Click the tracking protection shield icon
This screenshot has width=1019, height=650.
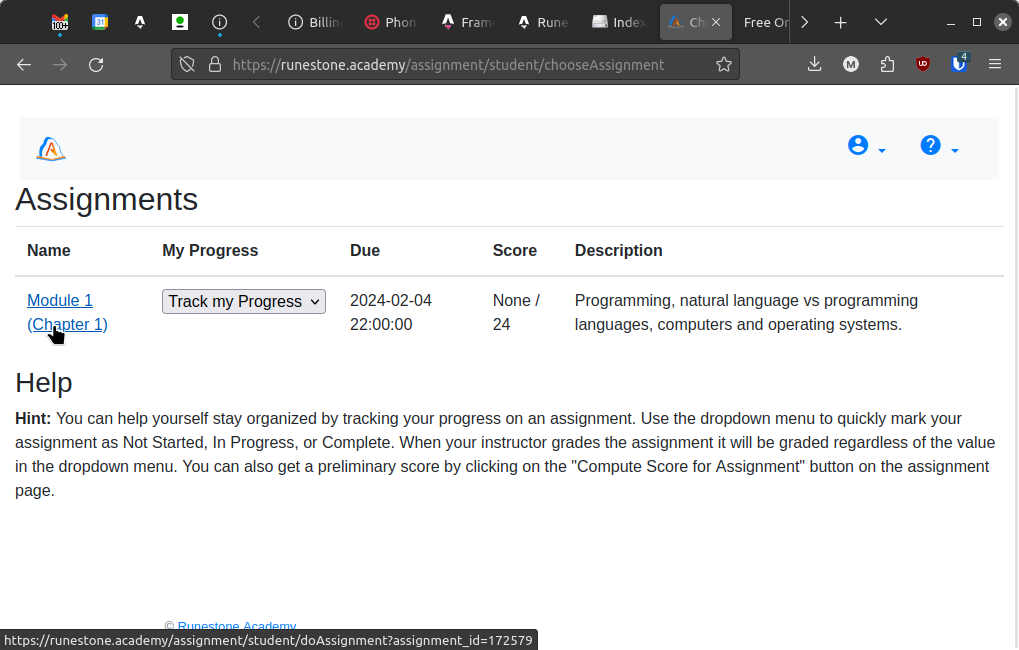click(185, 63)
